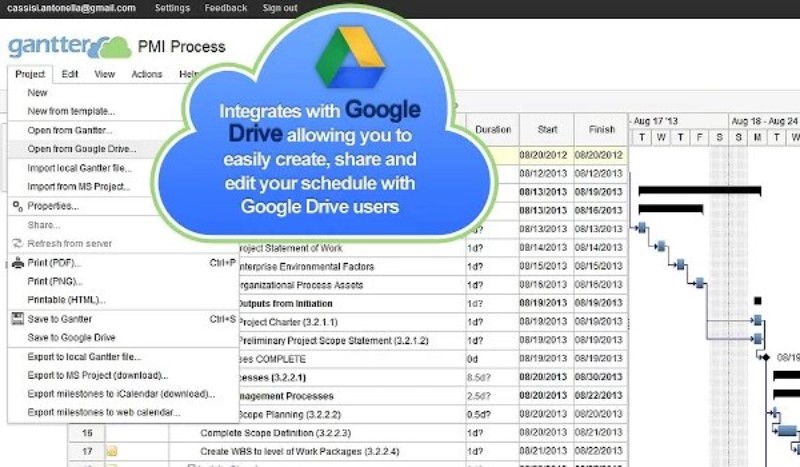
Task: Select Save to Google Drive
Action: coord(71,338)
